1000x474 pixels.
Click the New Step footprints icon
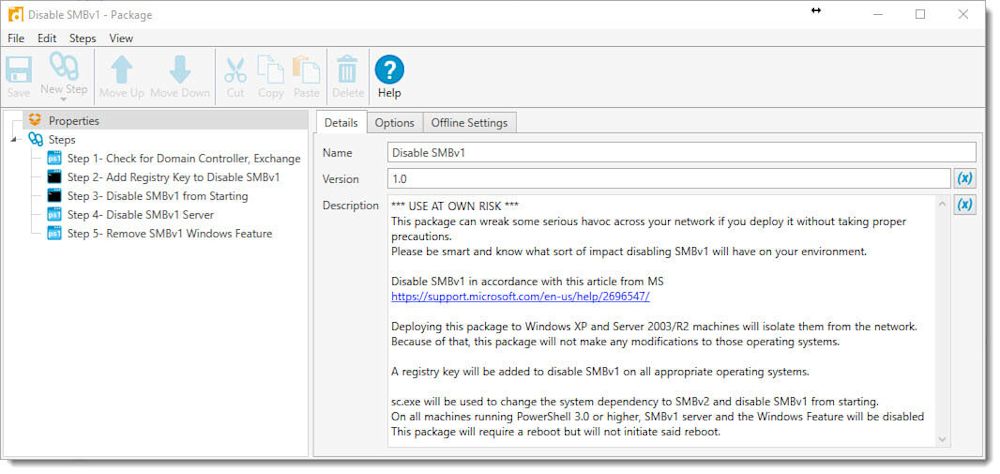click(x=64, y=67)
